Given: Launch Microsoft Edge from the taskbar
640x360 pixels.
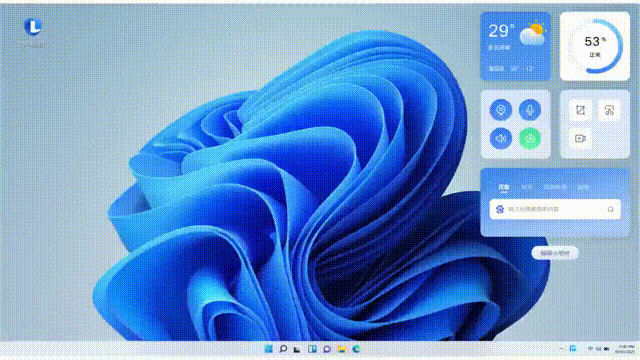Looking at the screenshot, I should [x=356, y=349].
